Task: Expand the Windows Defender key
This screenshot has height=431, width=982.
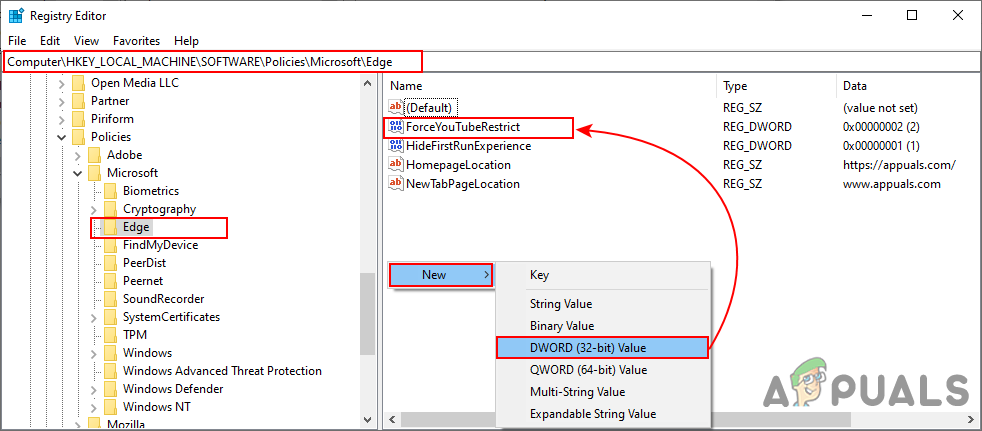Action: pyautogui.click(x=94, y=389)
